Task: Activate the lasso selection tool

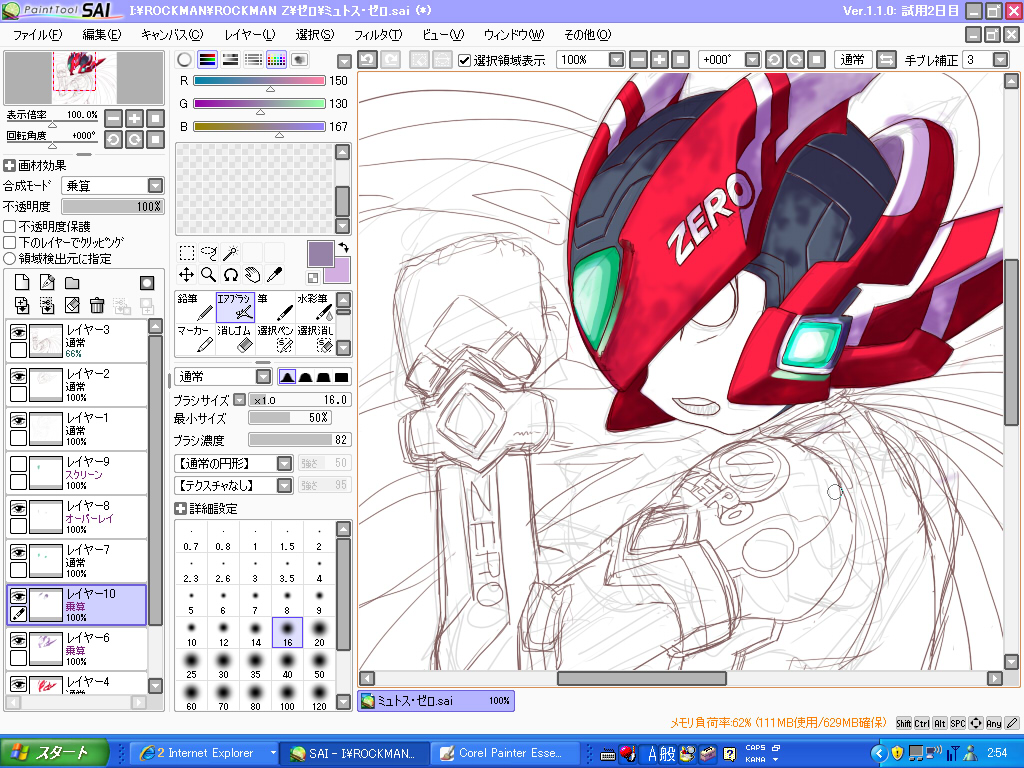Action: (208, 252)
